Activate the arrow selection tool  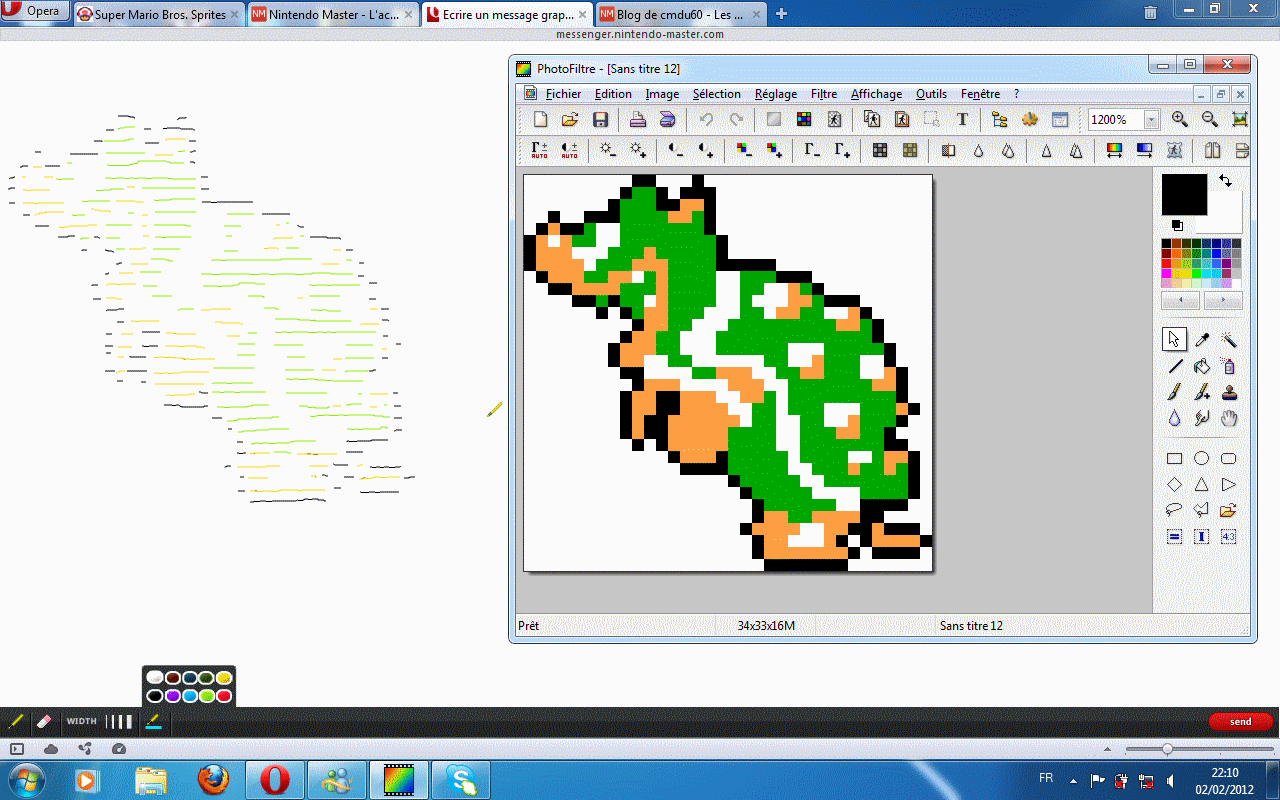(x=1175, y=340)
